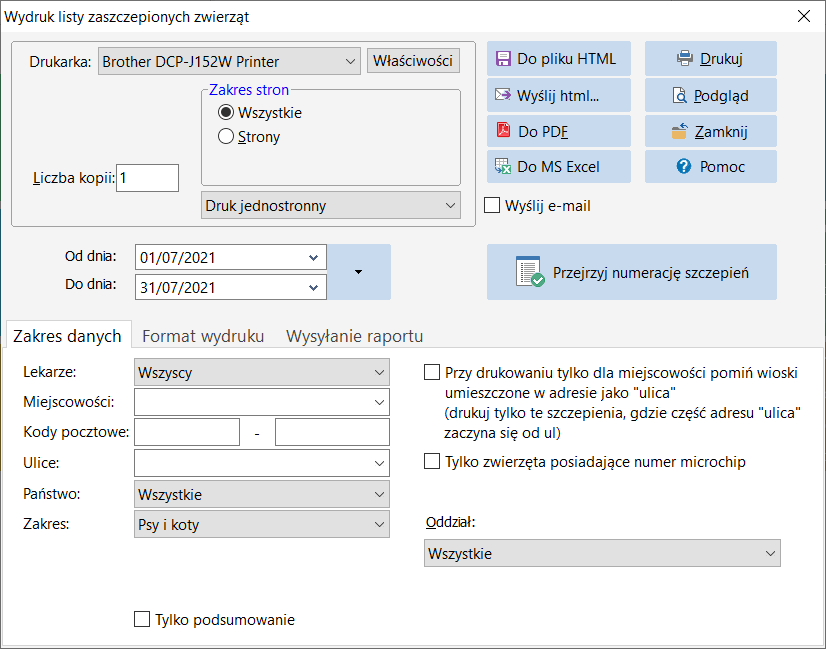
Task: Expand the Zakres Psy i koty dropdown
Action: tap(262, 524)
